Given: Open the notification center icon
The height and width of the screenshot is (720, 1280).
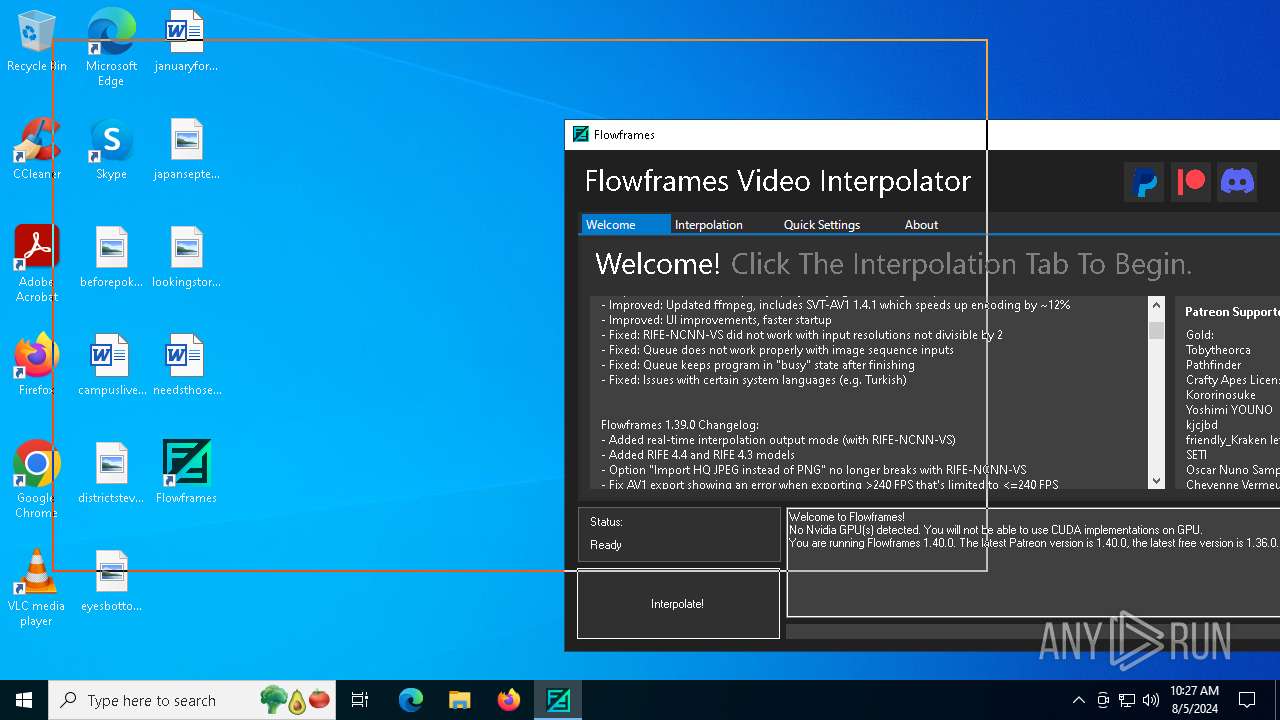Looking at the screenshot, I should point(1247,700).
